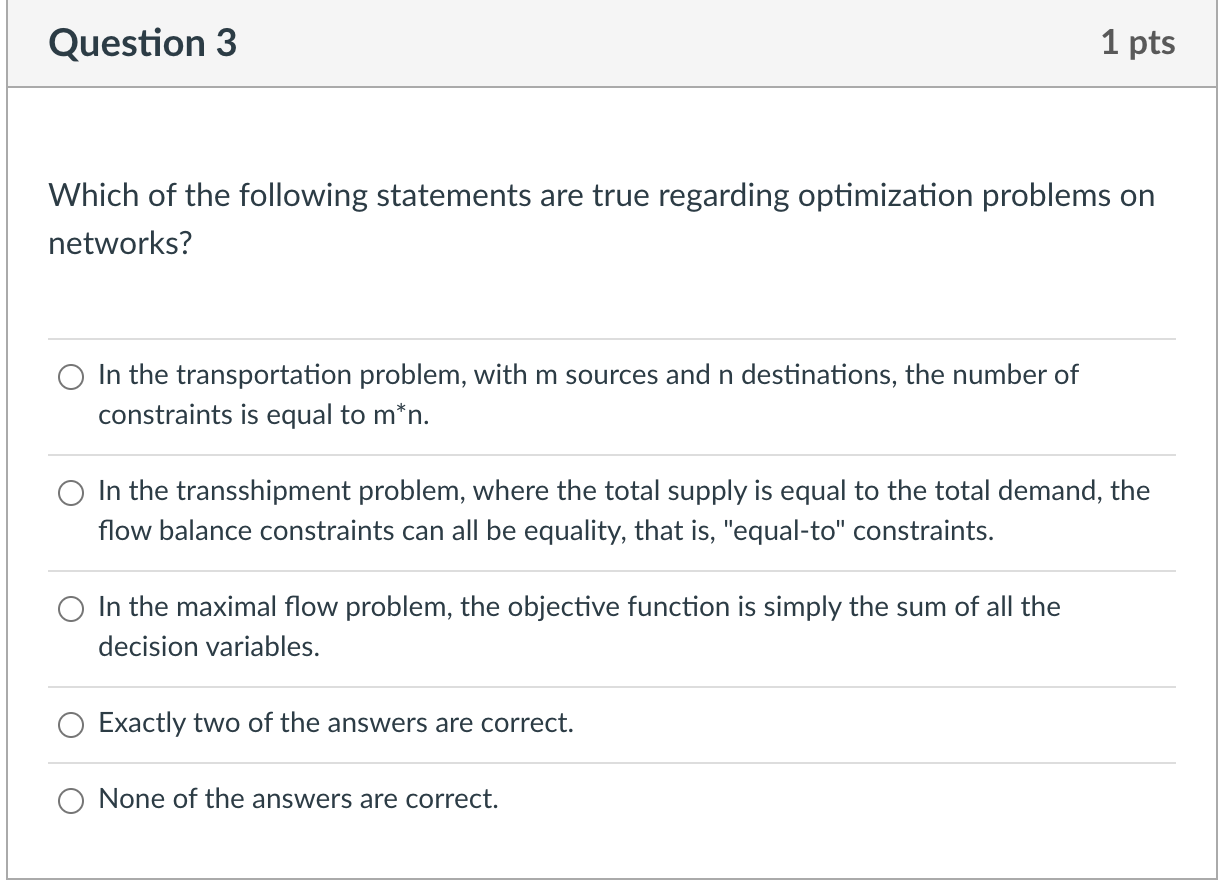This screenshot has width=1222, height=886.
Task: Select 'Exactly two of the answers are correct'
Action: pos(70,724)
